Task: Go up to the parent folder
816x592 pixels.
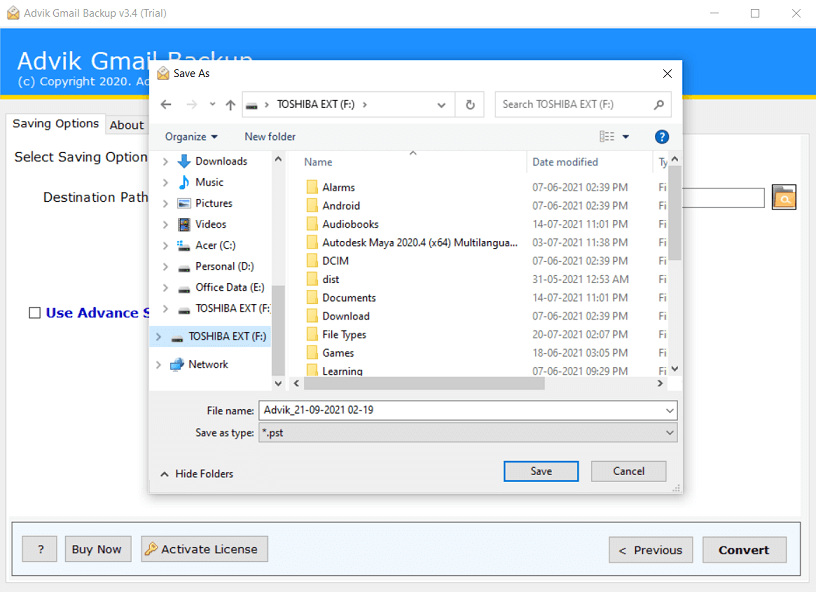Action: [x=229, y=104]
